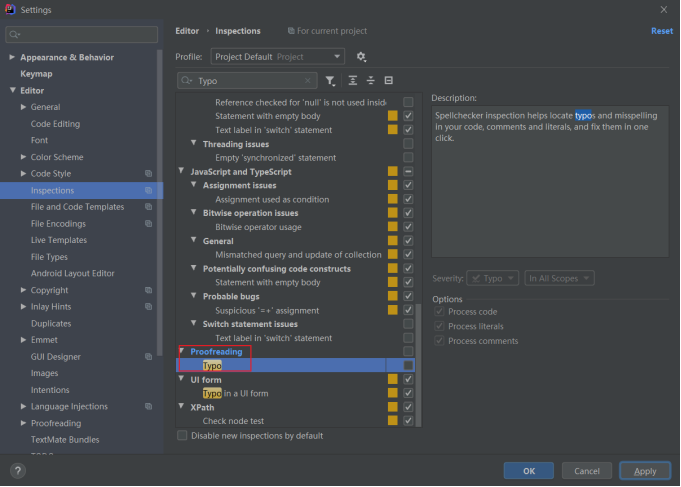Click project icon beside Copyright

point(149,290)
